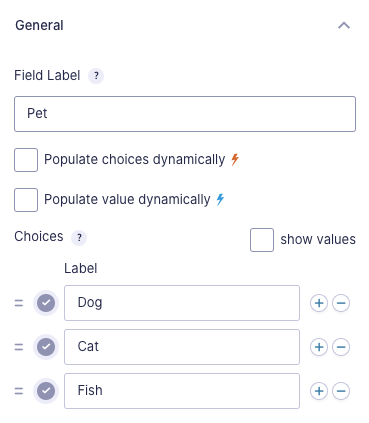Image resolution: width=369 pixels, height=423 pixels.
Task: Grab the drag handle beside Dog
Action: pyautogui.click(x=19, y=303)
